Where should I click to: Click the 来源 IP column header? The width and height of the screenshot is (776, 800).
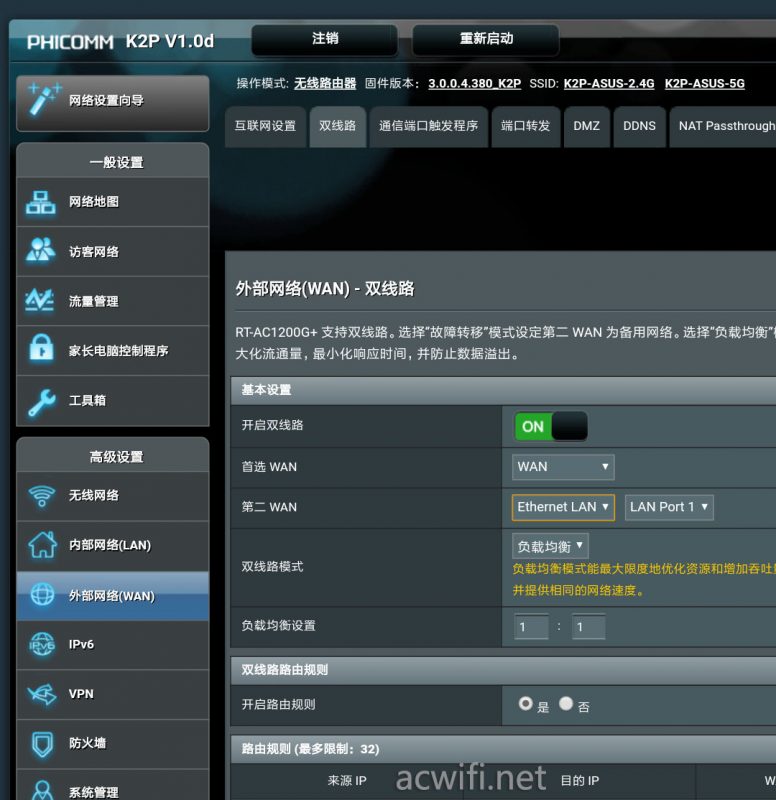[347, 781]
